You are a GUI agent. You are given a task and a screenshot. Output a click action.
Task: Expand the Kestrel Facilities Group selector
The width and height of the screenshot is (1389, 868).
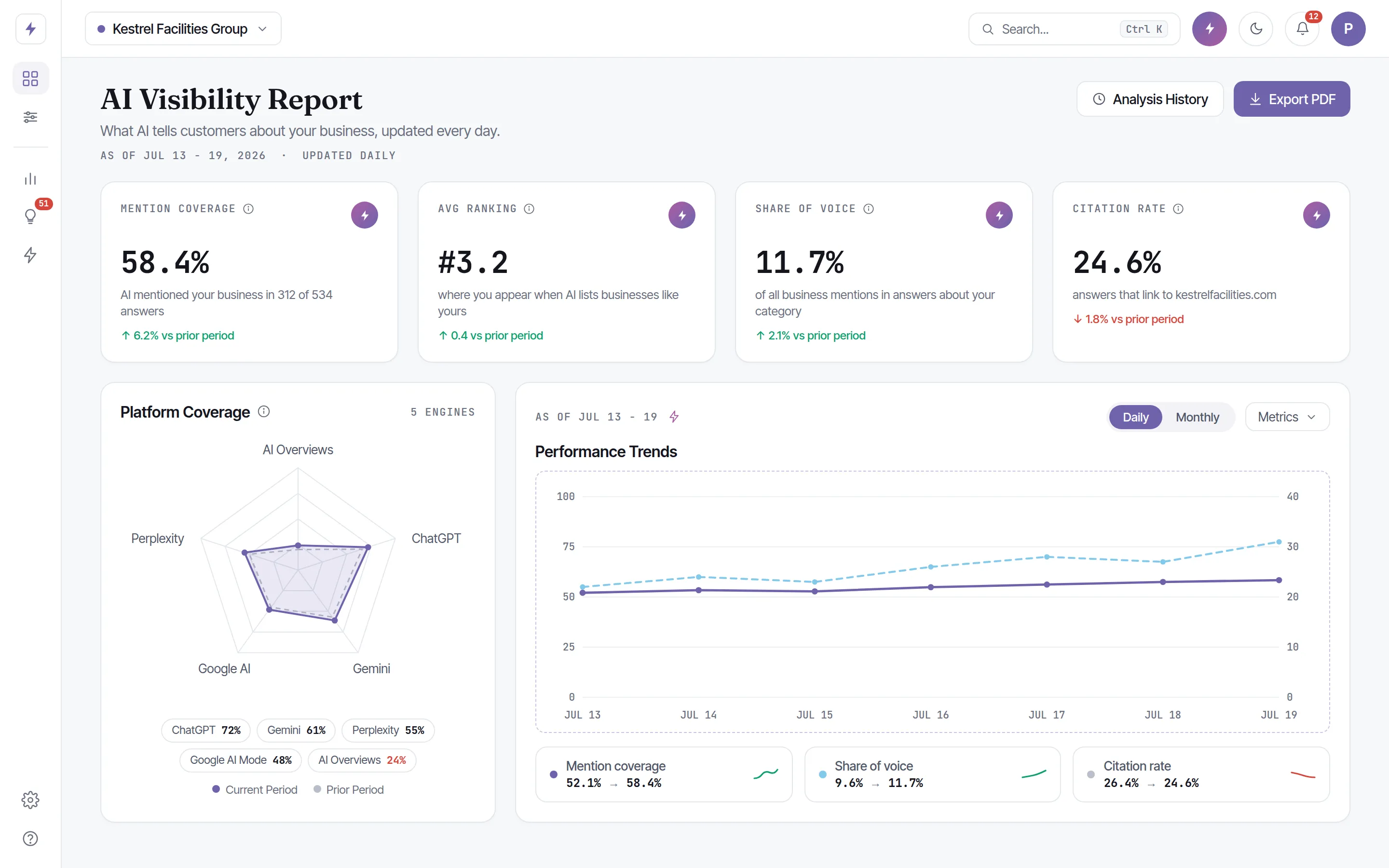tap(183, 29)
